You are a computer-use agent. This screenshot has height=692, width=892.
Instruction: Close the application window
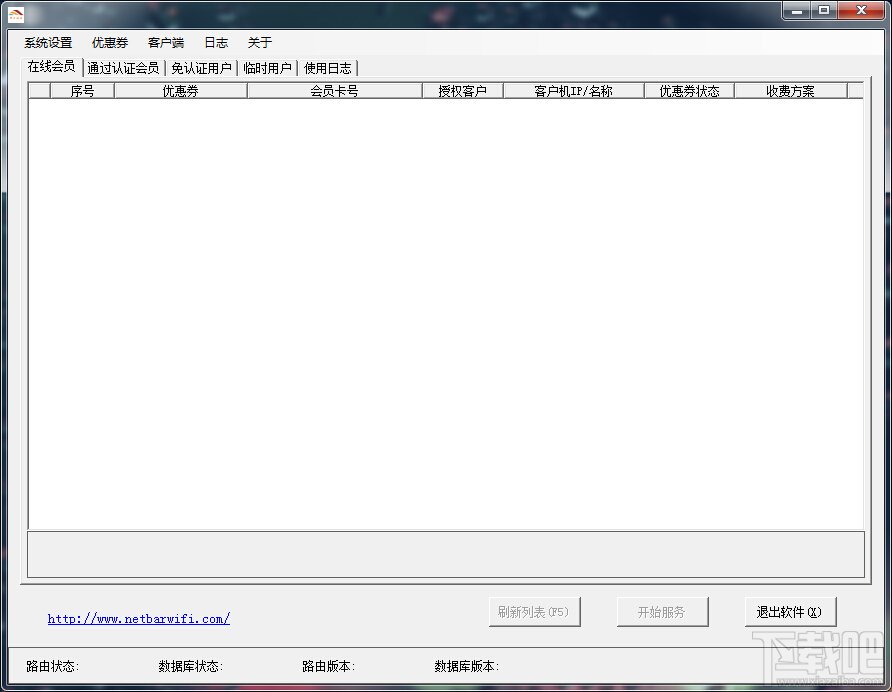point(861,10)
